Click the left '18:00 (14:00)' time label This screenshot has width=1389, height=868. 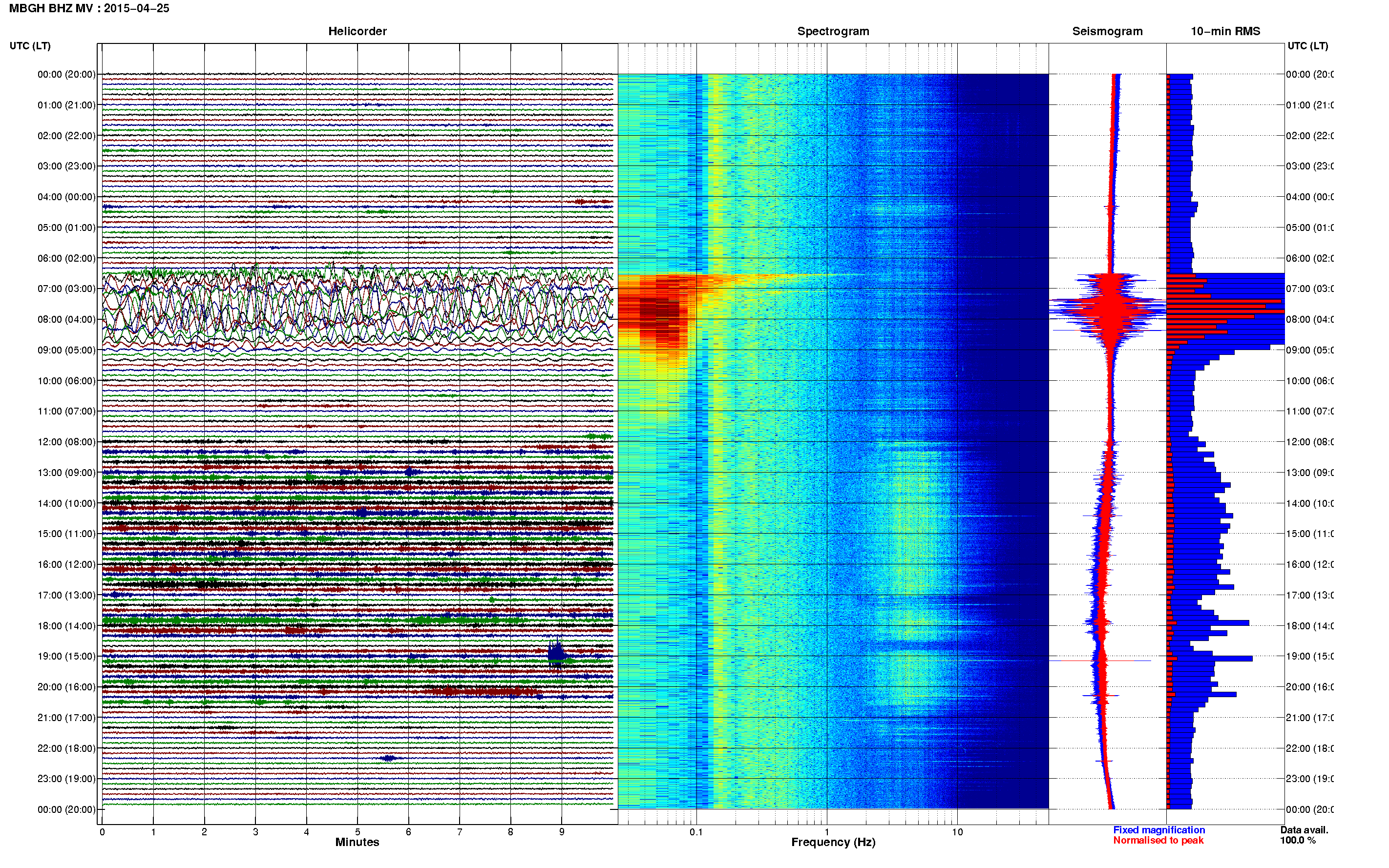pyautogui.click(x=66, y=626)
